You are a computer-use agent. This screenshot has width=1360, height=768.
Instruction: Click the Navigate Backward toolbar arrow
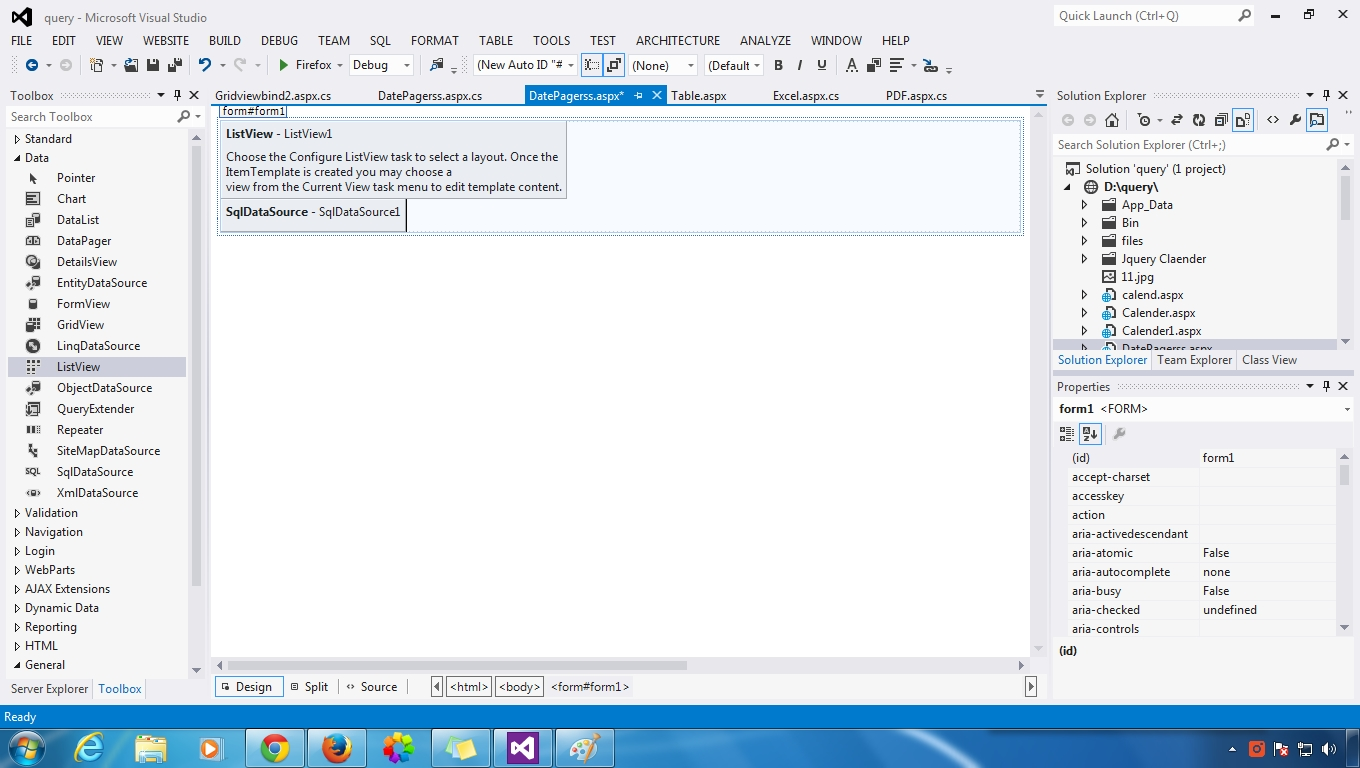32,65
